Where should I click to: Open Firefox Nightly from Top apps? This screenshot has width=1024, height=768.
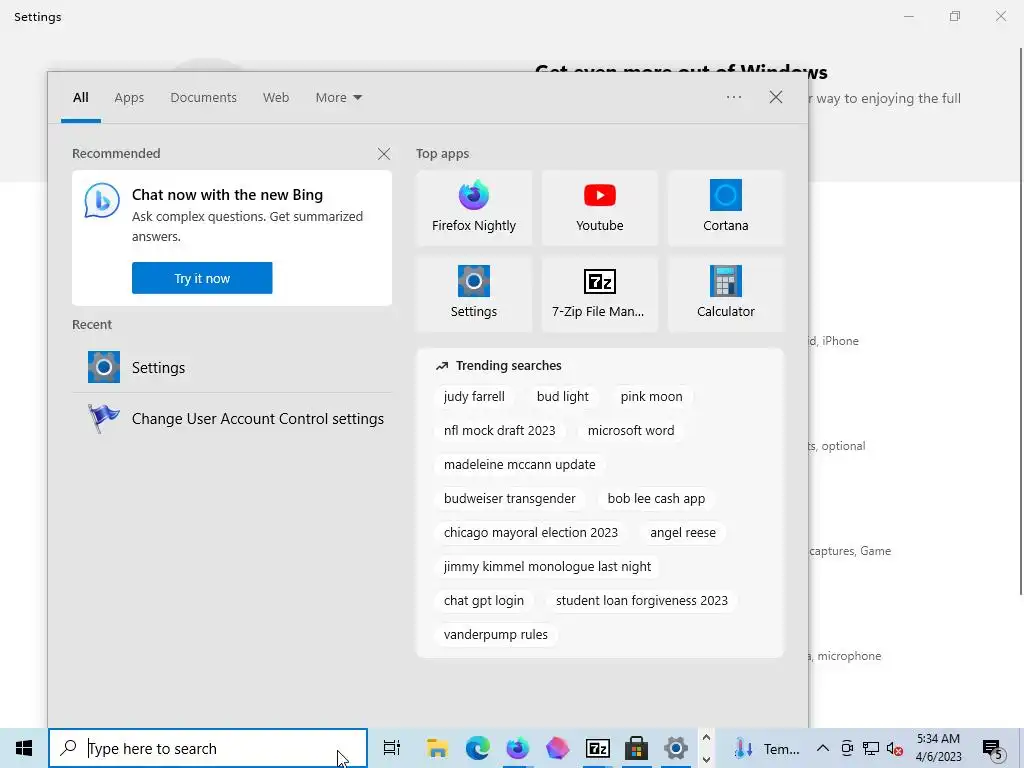[474, 208]
